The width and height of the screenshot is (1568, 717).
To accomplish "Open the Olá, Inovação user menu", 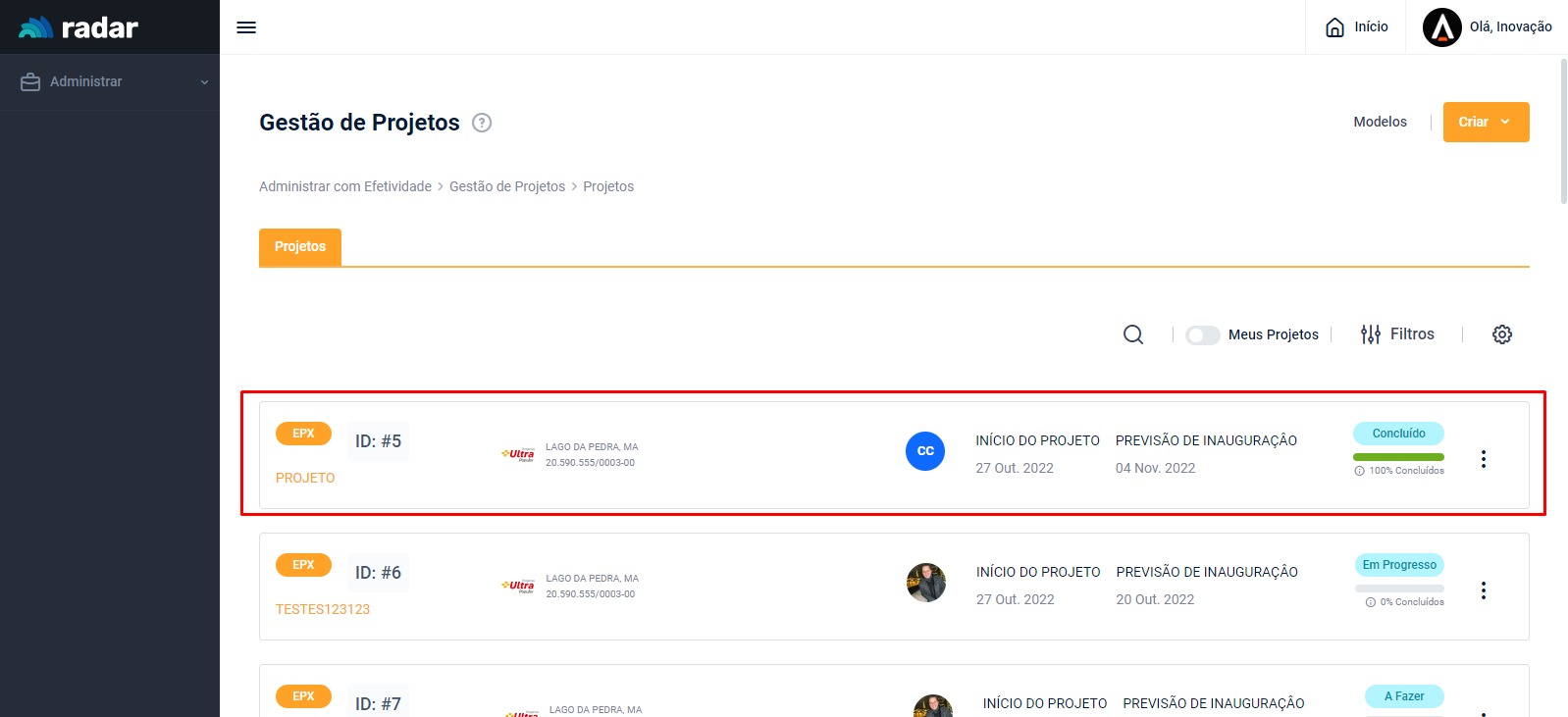I will [x=1488, y=27].
